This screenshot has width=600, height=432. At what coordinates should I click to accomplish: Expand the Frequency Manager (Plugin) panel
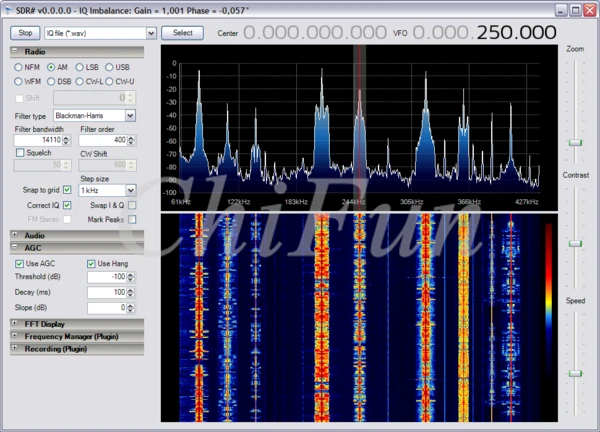click(x=15, y=336)
